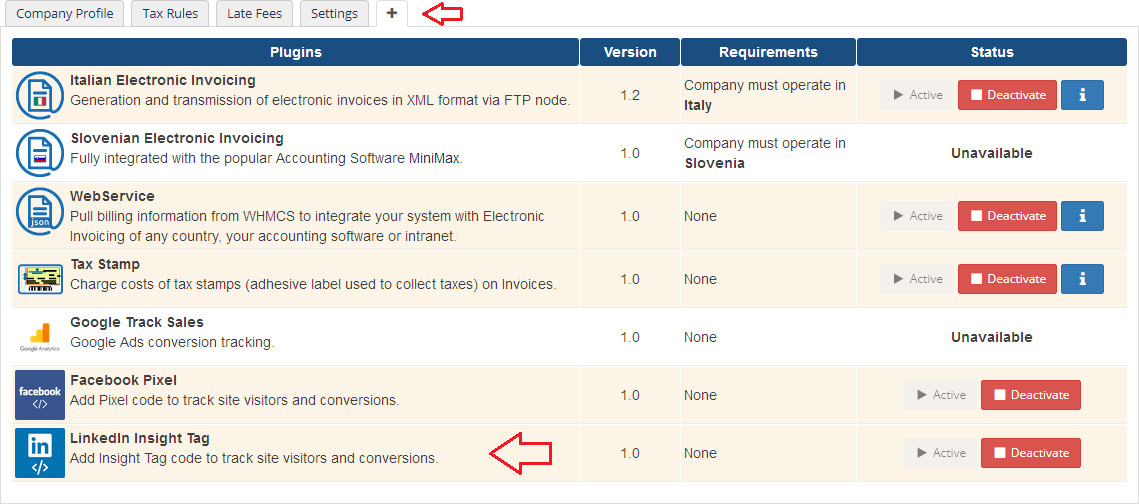This screenshot has height=504, width=1139.
Task: Click Unavailable status for Slovenian Electronic Invoicing
Action: 992,153
